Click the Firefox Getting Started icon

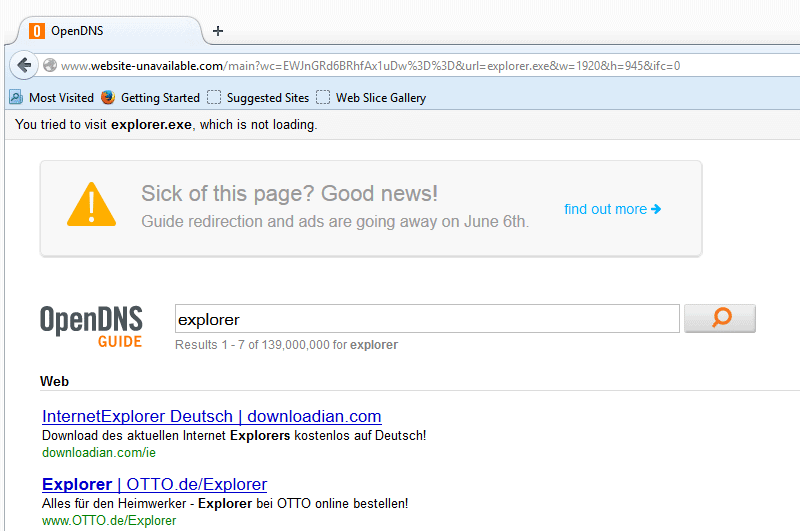pyautogui.click(x=108, y=97)
